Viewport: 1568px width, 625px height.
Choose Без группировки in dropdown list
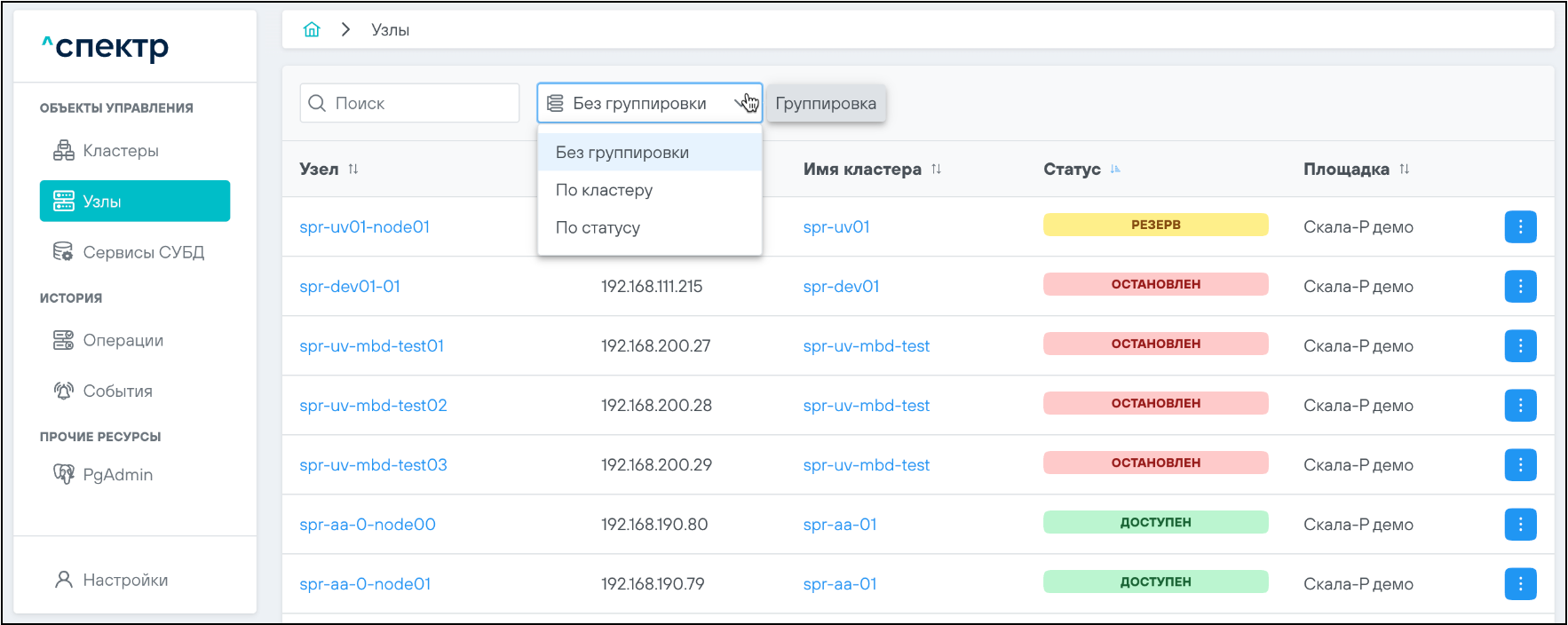(x=622, y=153)
